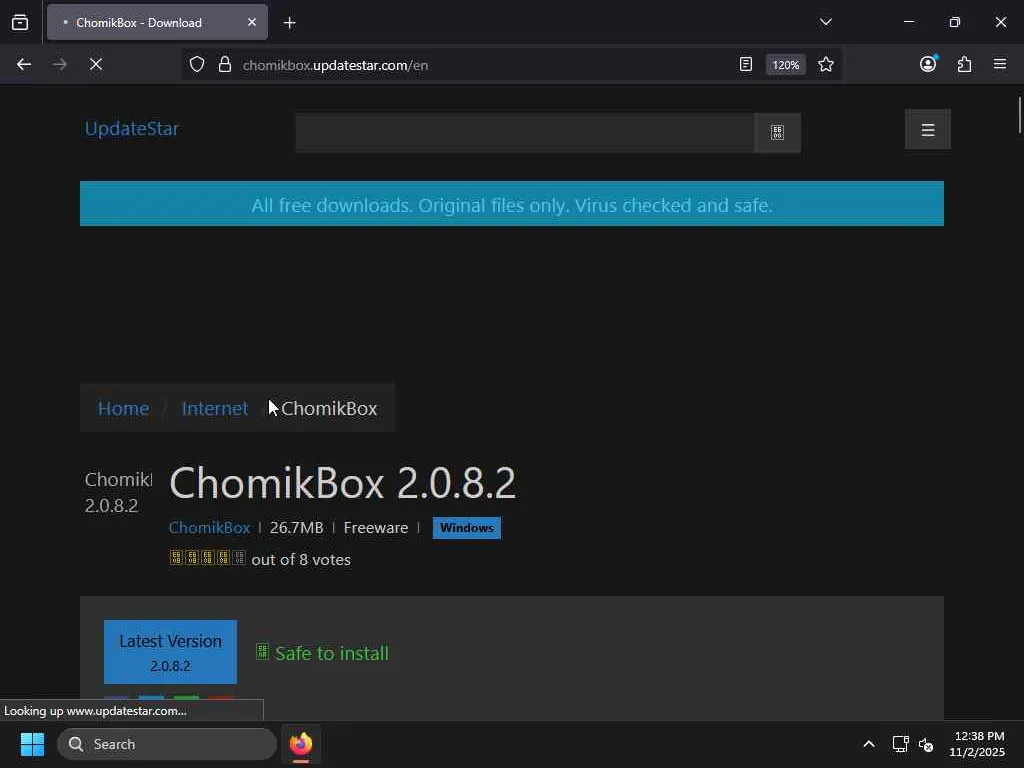Bookmark this page with star icon

coord(825,64)
